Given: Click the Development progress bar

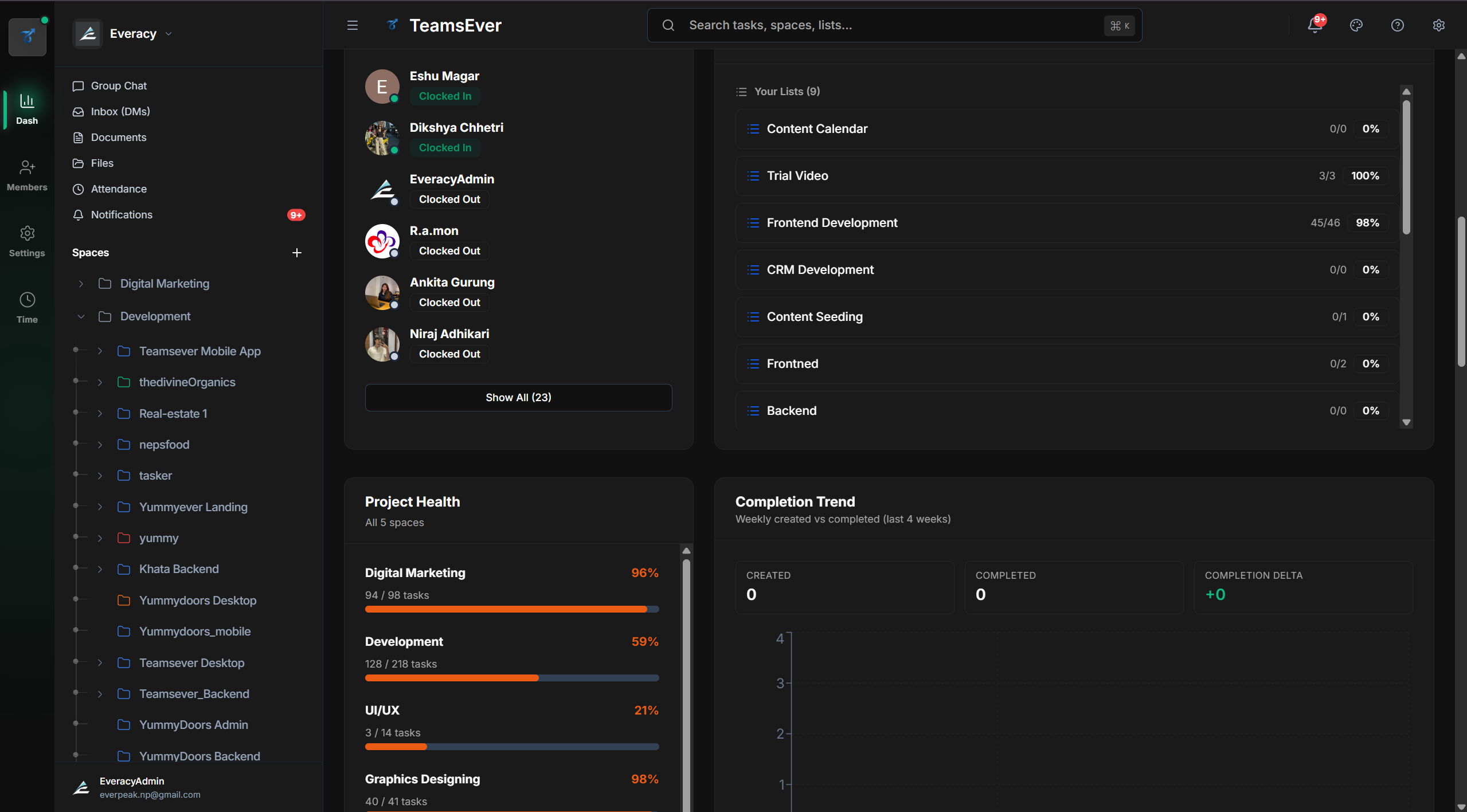Looking at the screenshot, I should [512, 678].
